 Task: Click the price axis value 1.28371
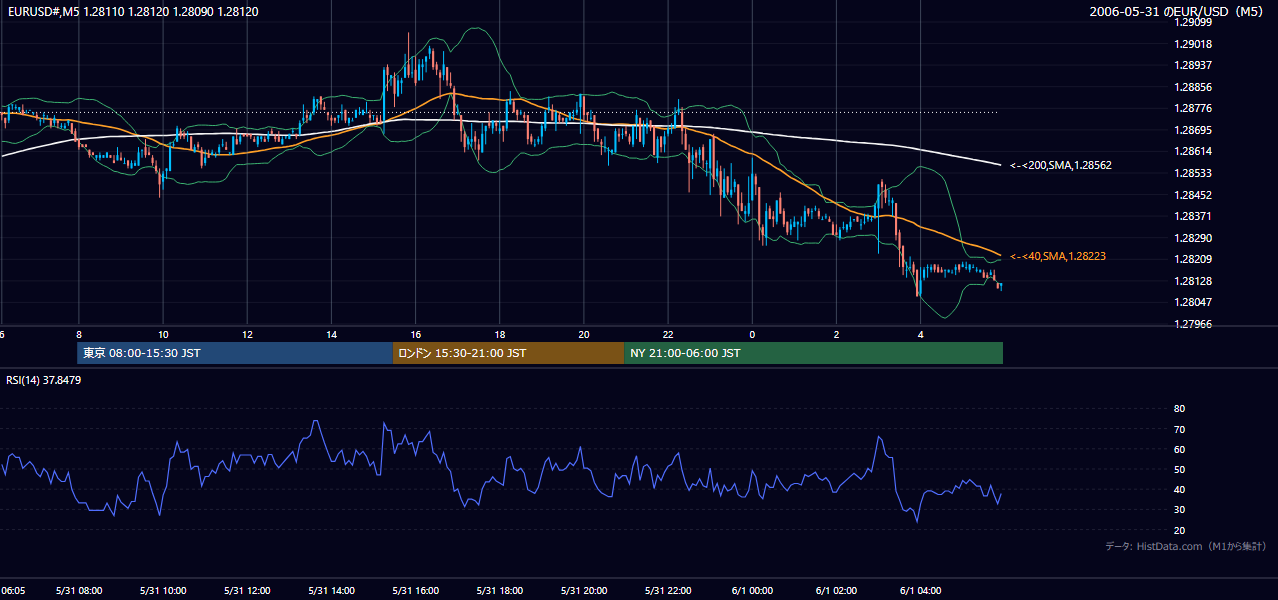(x=1192, y=216)
